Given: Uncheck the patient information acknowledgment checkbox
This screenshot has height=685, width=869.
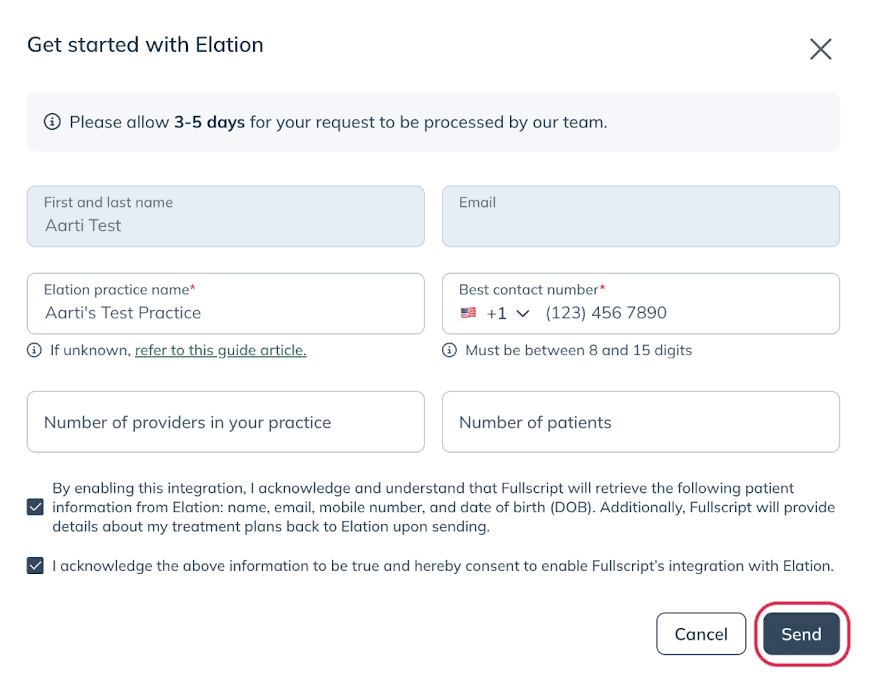Looking at the screenshot, I should pos(35,507).
